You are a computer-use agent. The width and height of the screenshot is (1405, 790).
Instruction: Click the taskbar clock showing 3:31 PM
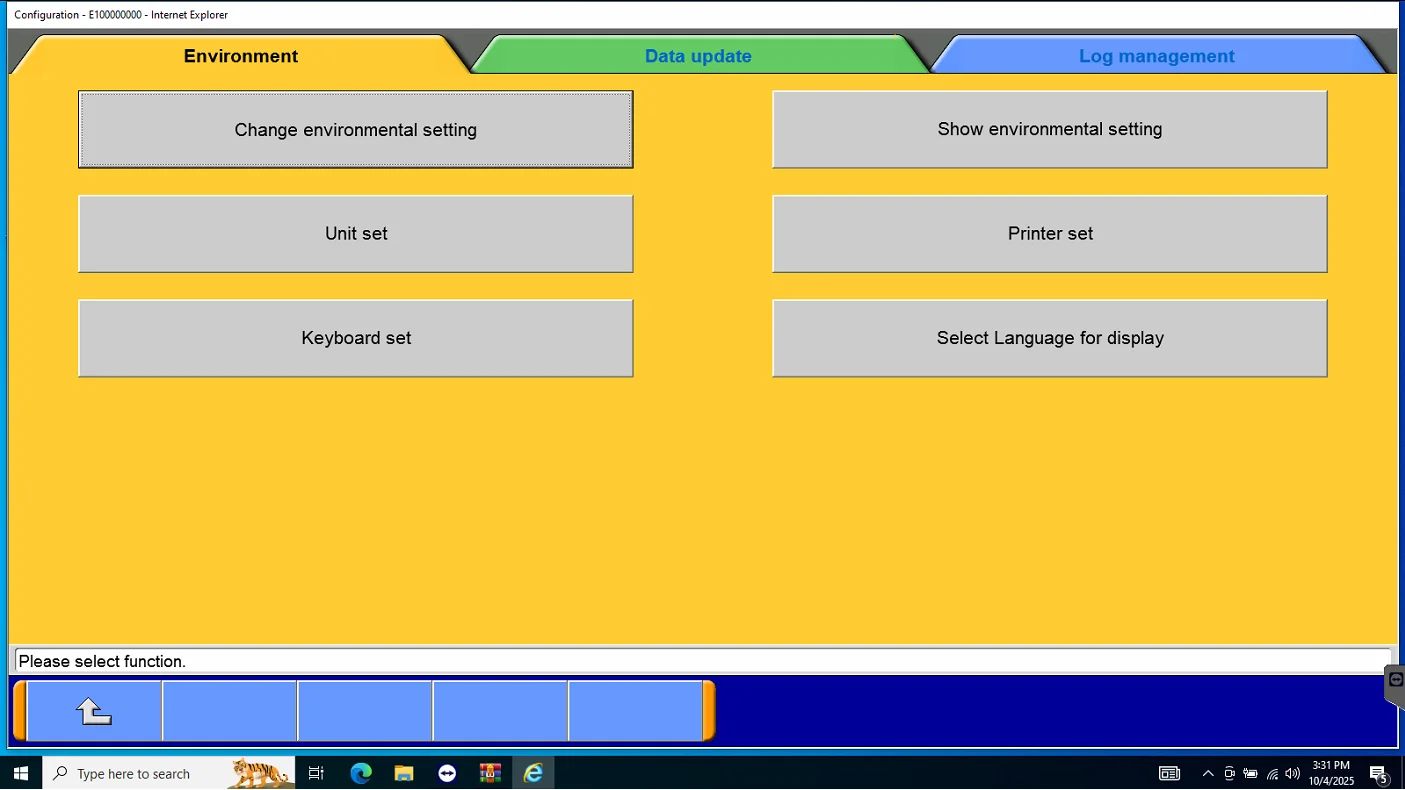(1331, 773)
